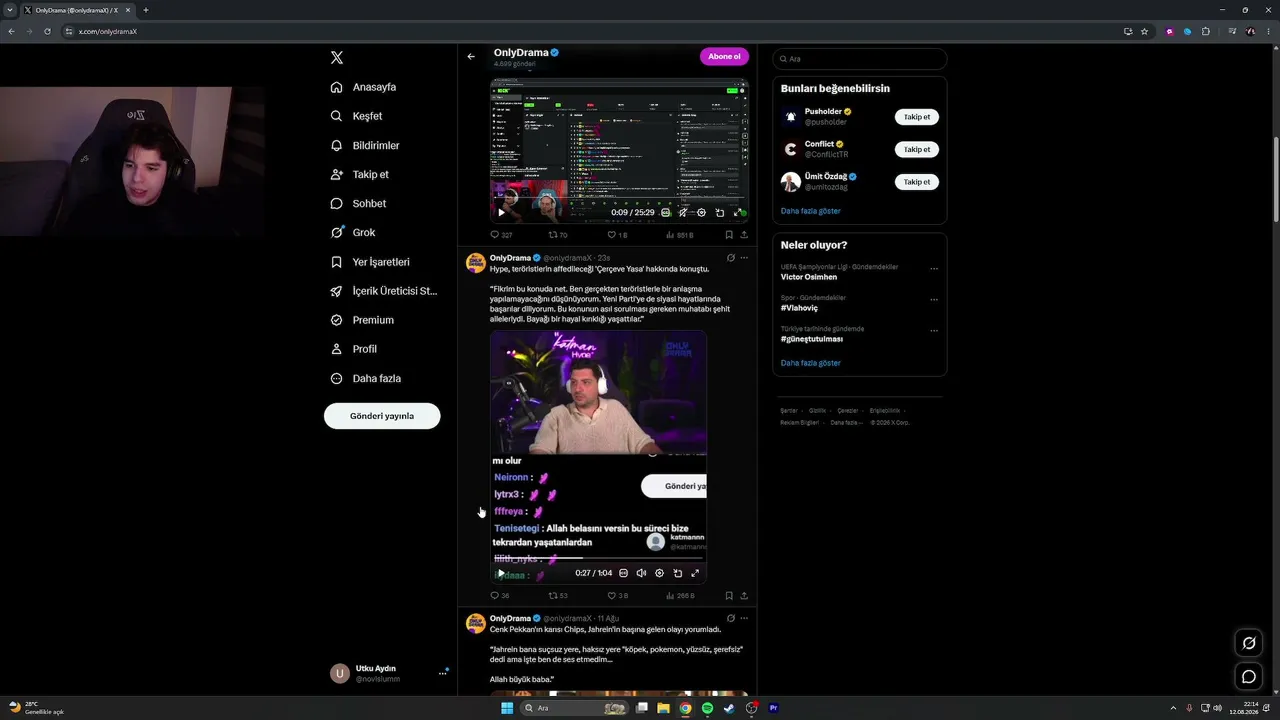This screenshot has width=1280, height=720.
Task: Open Yer İşaretleri bookmarks
Action: tap(370, 262)
